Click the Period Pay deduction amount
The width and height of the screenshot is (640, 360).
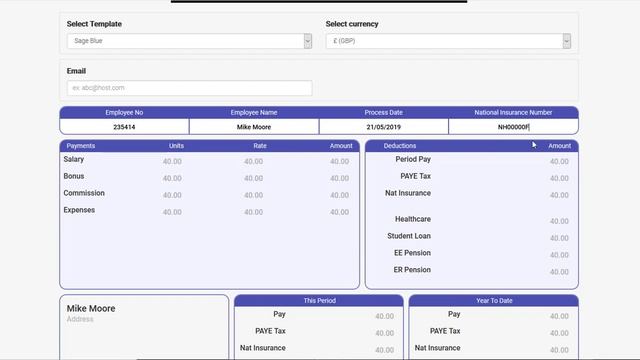tap(559, 161)
